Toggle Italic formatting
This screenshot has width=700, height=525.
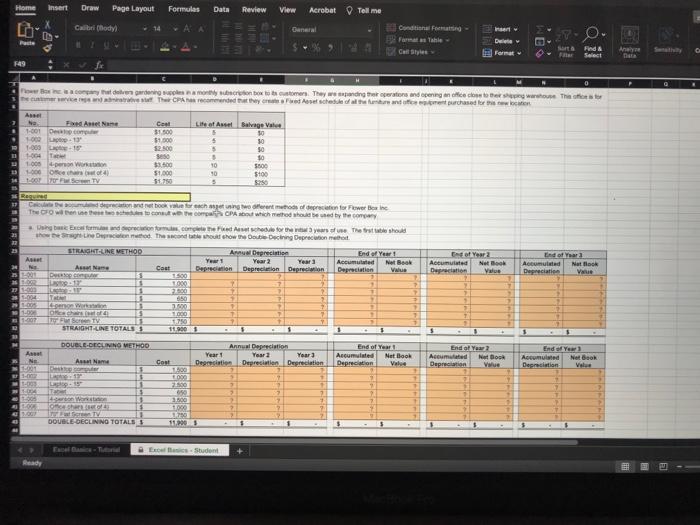pyautogui.click(x=92, y=45)
